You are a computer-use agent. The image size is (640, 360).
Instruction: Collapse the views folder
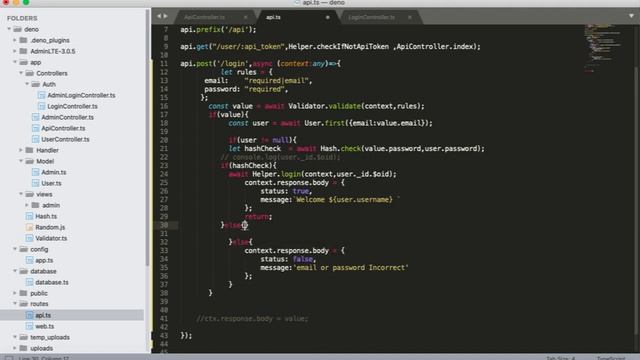(x=21, y=194)
